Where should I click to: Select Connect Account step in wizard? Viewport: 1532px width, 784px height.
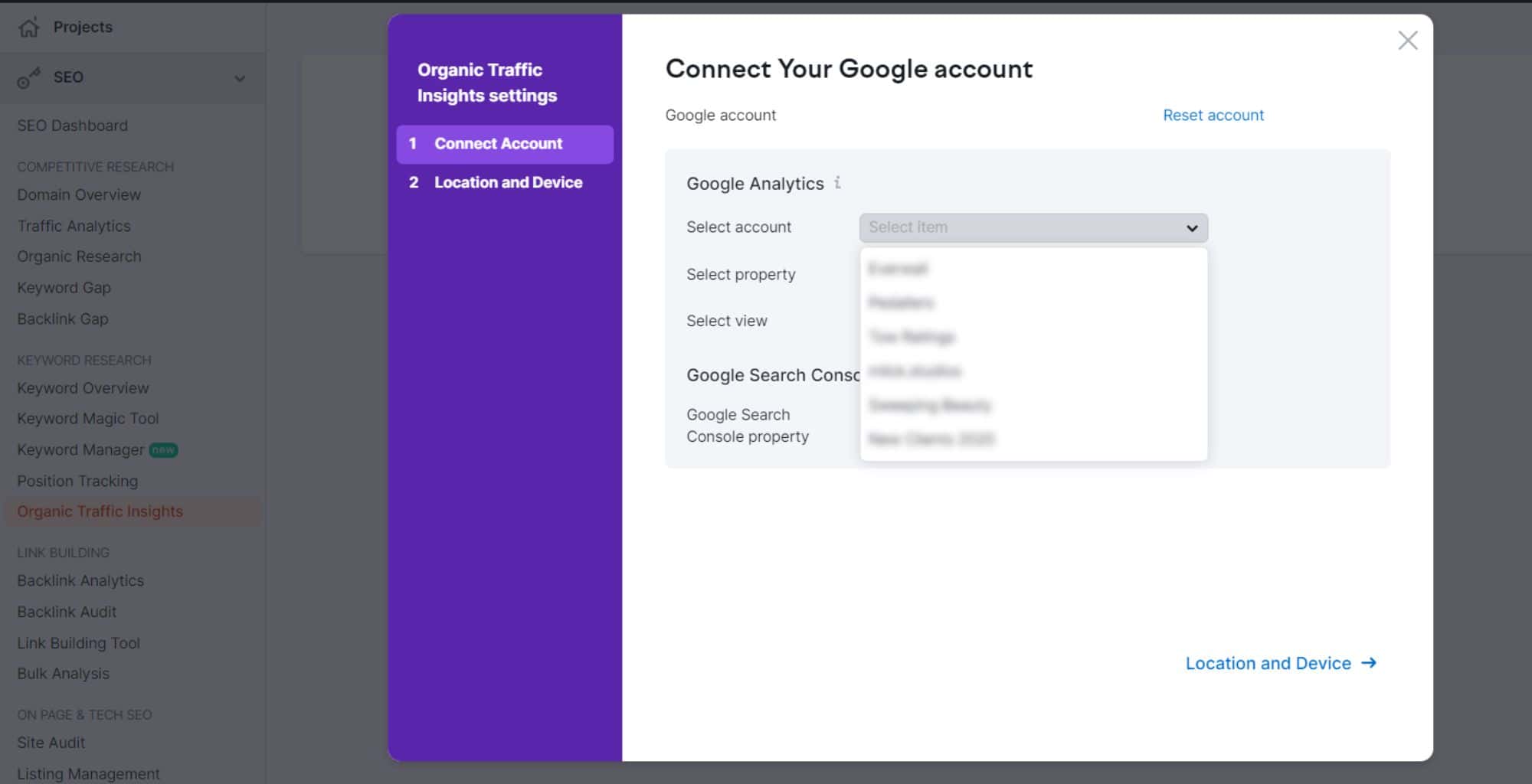point(505,144)
